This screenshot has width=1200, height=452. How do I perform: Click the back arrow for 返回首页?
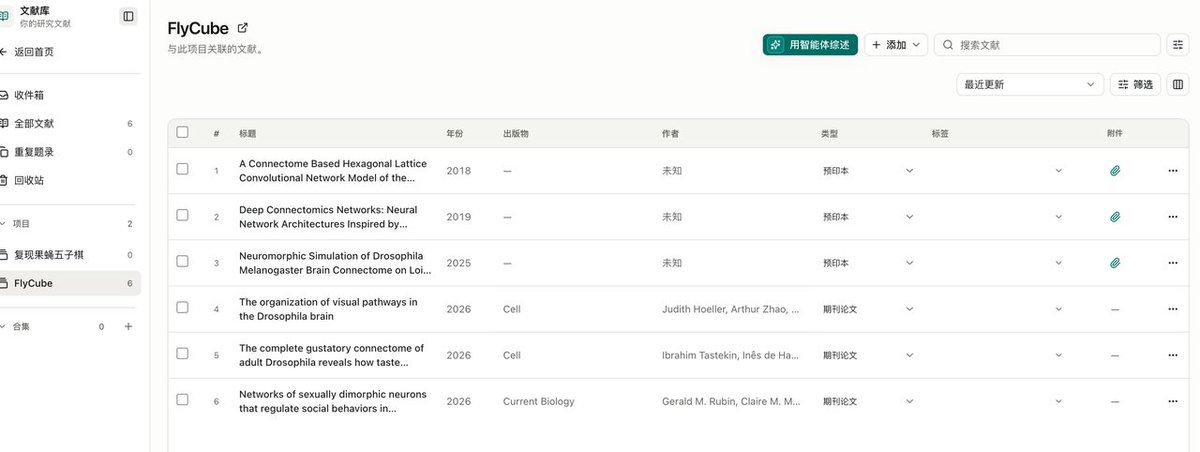[x=4, y=51]
